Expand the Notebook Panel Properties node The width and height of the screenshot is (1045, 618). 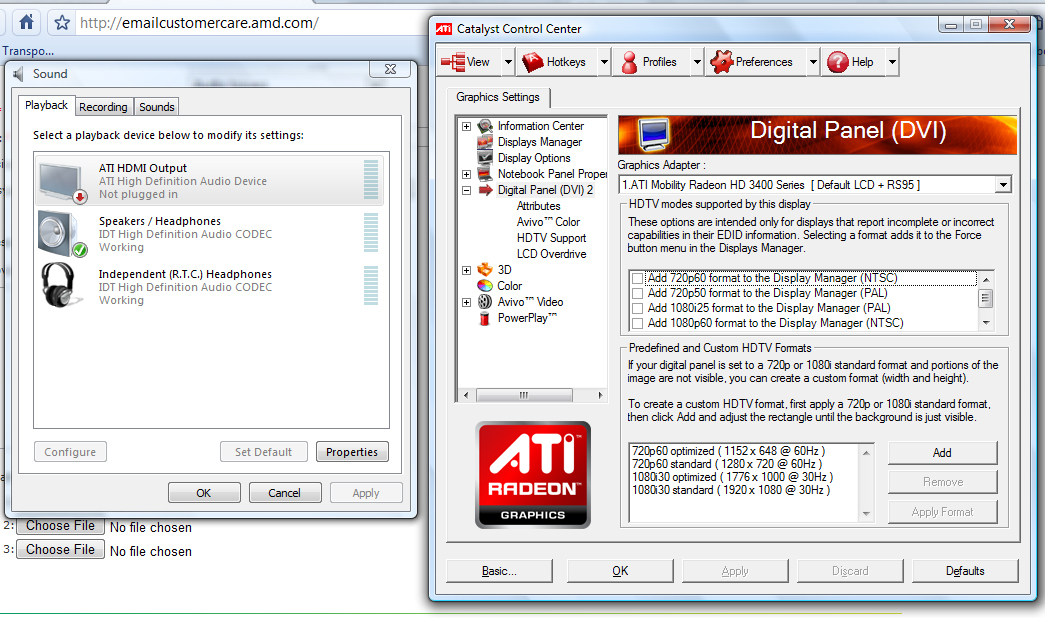click(467, 175)
